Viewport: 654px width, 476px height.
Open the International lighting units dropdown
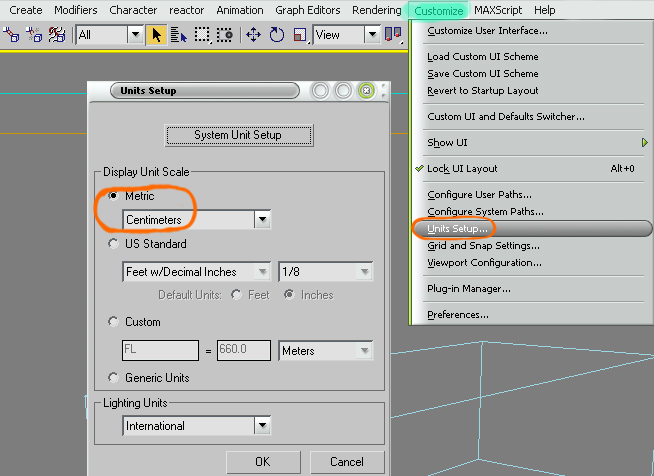pos(262,426)
